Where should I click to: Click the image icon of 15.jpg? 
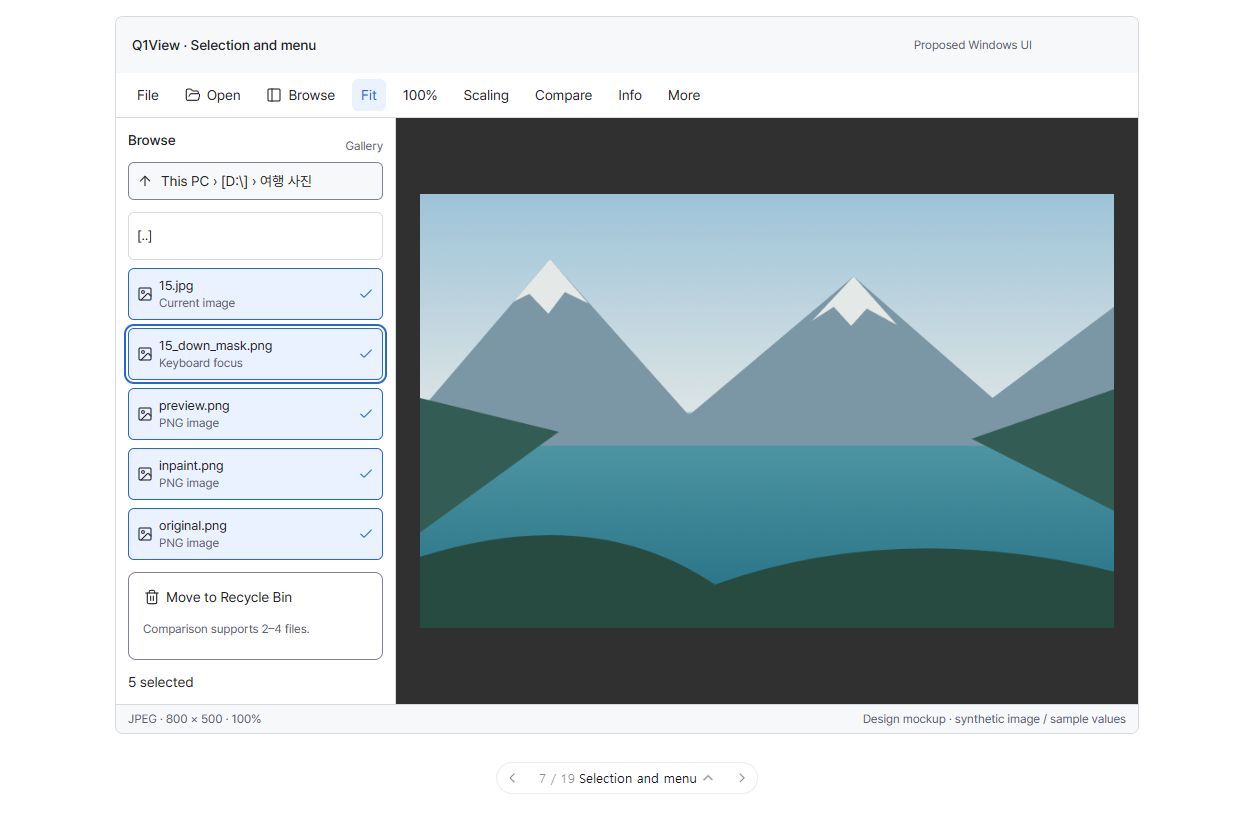(145, 294)
